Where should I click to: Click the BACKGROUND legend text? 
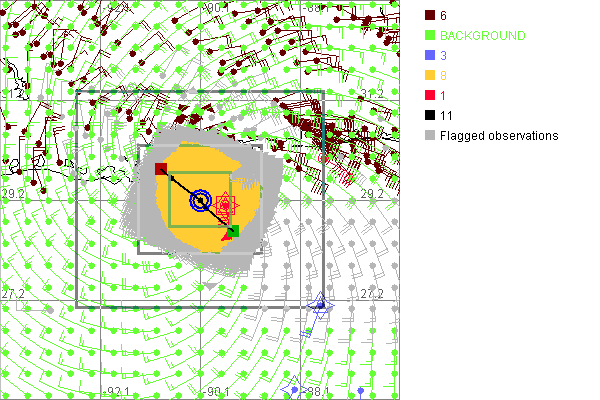point(483,35)
